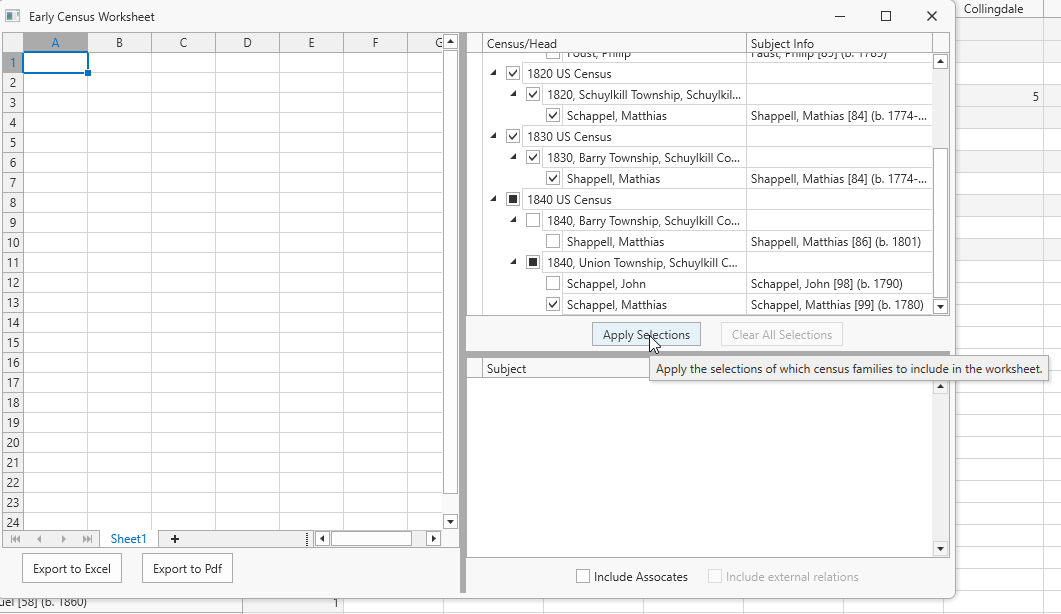Collapse the 1830 US Census node

pos(493,137)
